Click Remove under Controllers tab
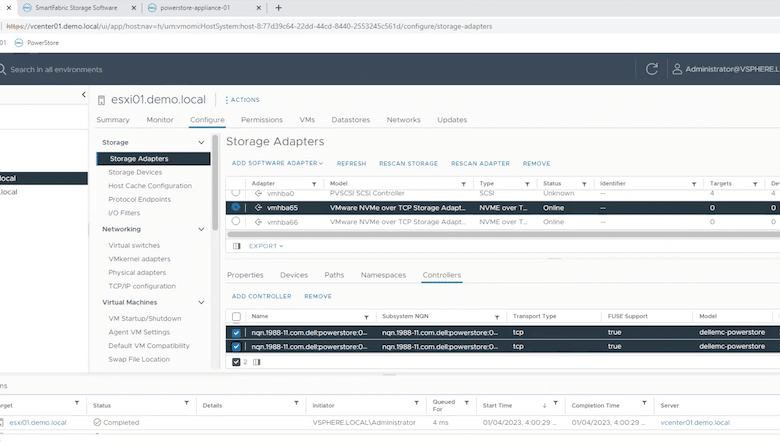 click(318, 296)
